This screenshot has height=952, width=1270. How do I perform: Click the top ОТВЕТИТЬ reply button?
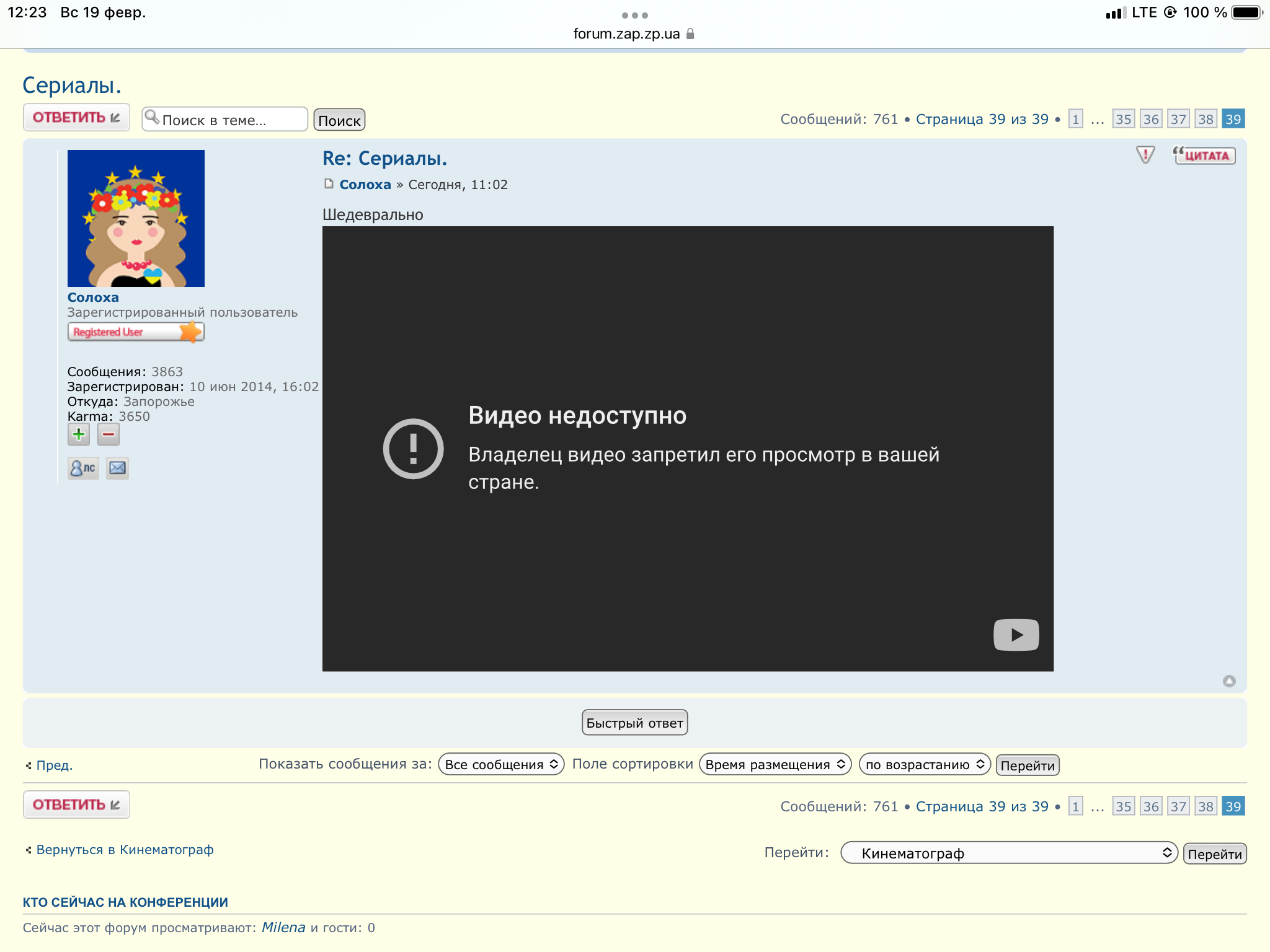[x=76, y=117]
